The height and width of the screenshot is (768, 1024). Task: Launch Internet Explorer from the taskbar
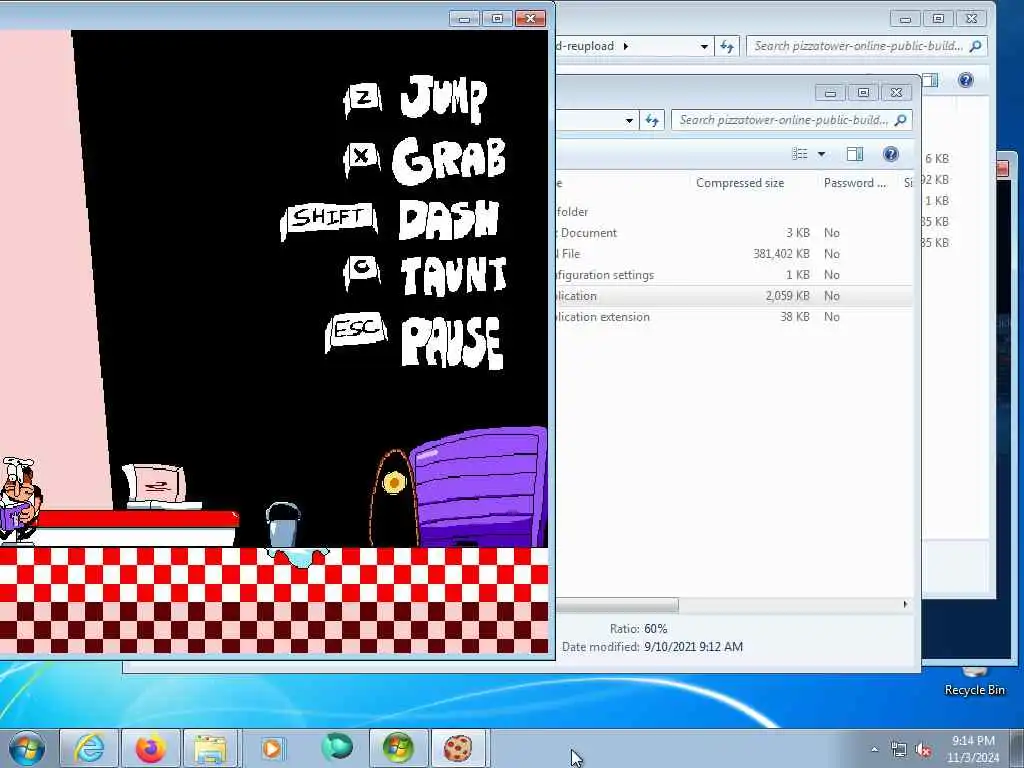pos(89,748)
